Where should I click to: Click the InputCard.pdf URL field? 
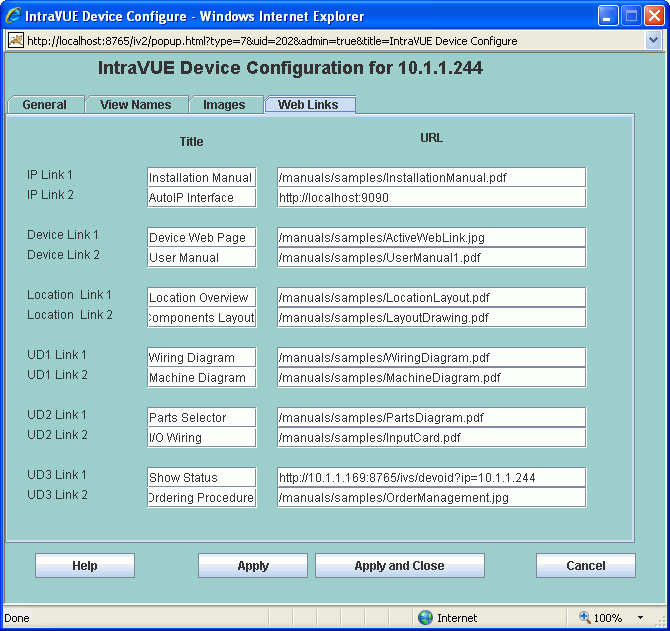(x=432, y=437)
